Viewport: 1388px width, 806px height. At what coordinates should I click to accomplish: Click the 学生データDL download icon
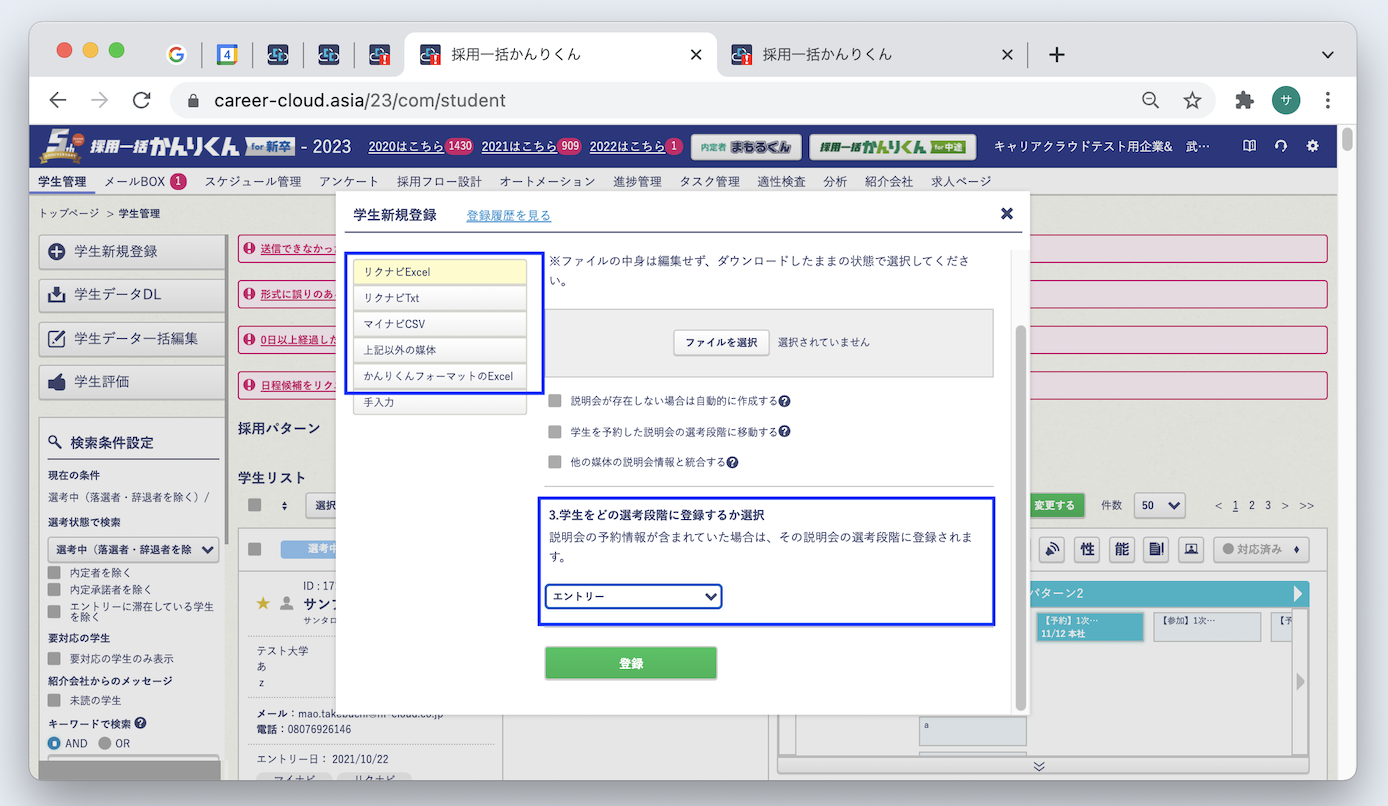pos(56,296)
